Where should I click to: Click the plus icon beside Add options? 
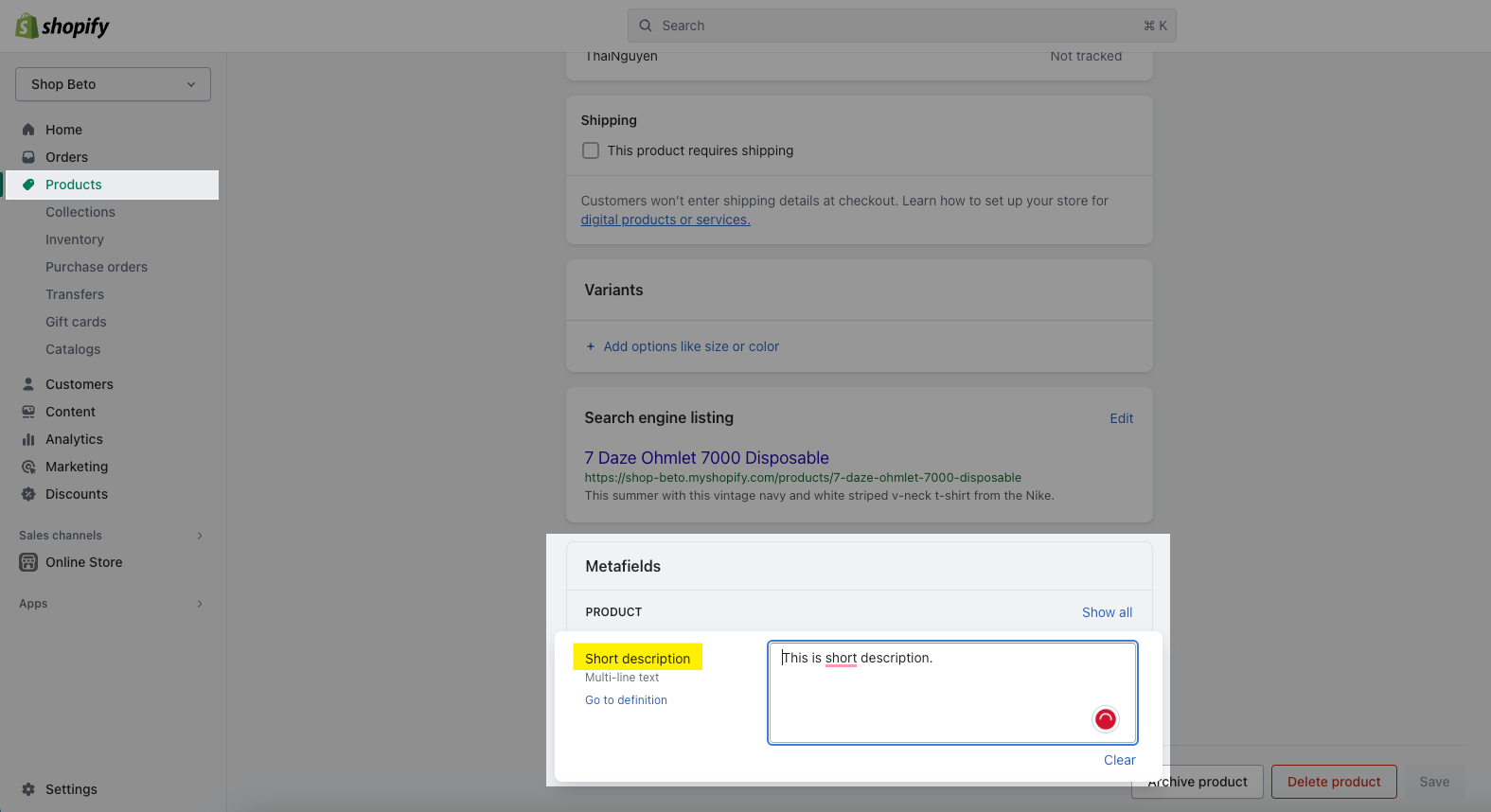pyautogui.click(x=591, y=346)
